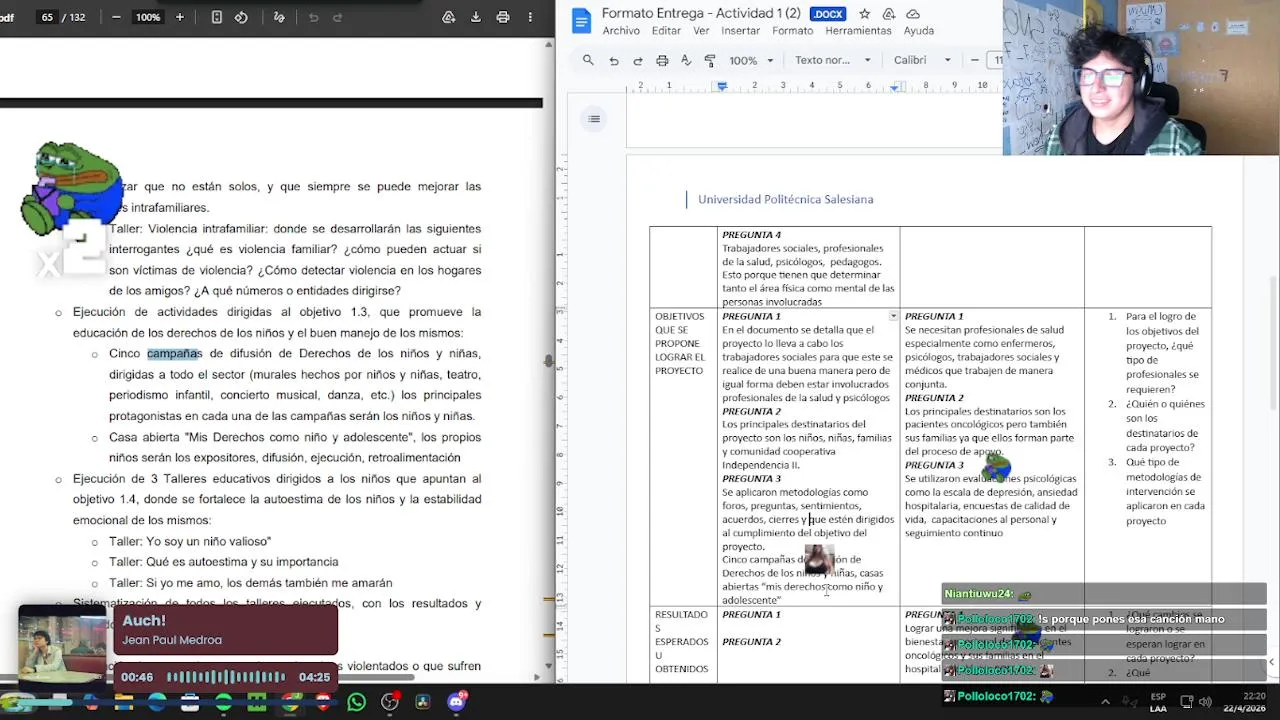
Task: Open the Ver menu
Action: coord(701,31)
